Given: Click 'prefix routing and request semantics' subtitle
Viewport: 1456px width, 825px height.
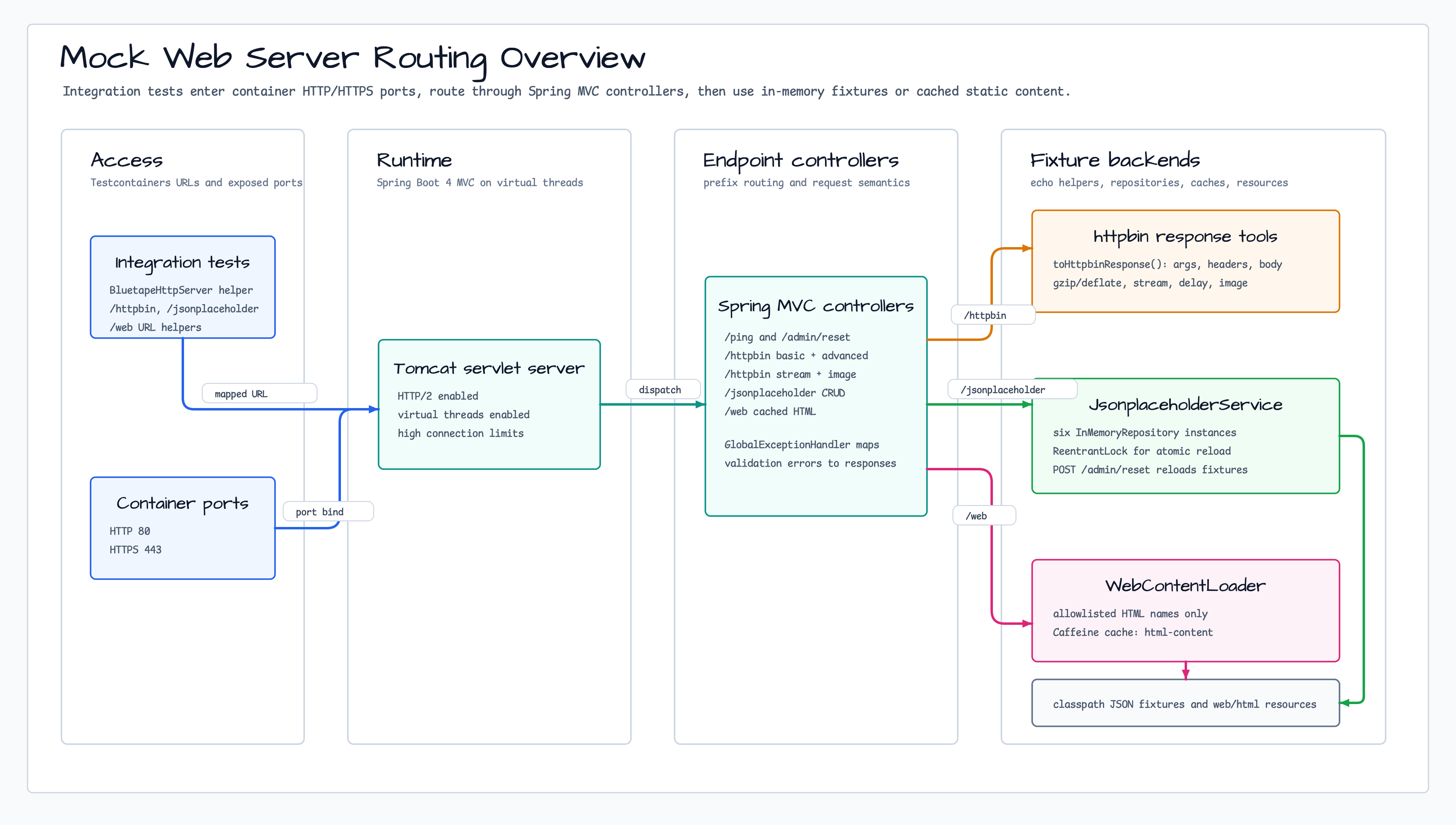Looking at the screenshot, I should (x=806, y=182).
